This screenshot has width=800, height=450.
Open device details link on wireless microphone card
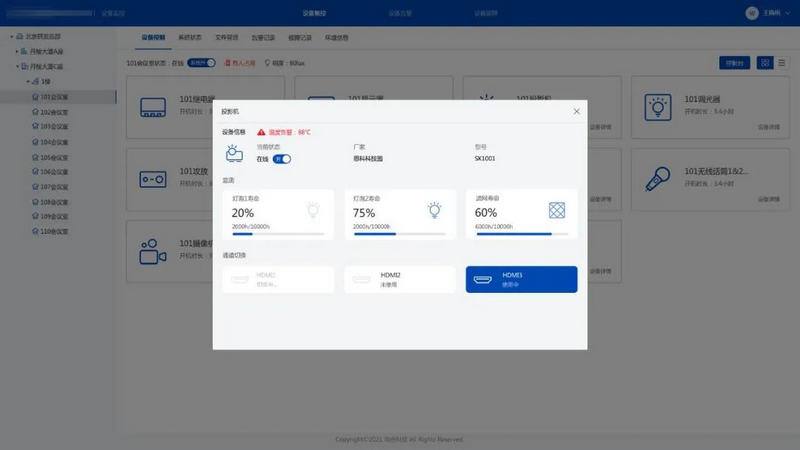[769, 199]
